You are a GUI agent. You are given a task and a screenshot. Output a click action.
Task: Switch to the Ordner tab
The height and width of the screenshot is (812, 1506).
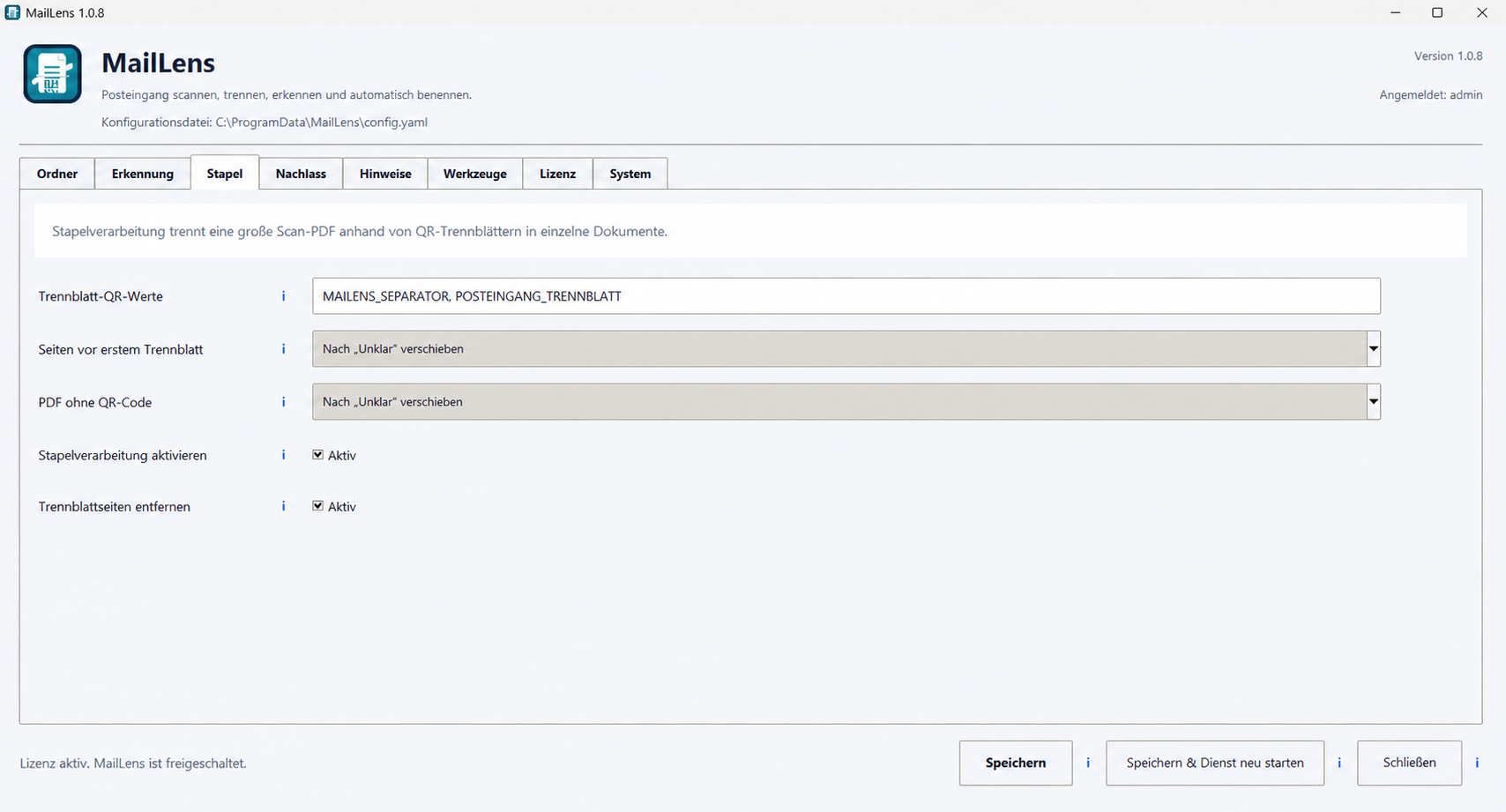point(57,174)
